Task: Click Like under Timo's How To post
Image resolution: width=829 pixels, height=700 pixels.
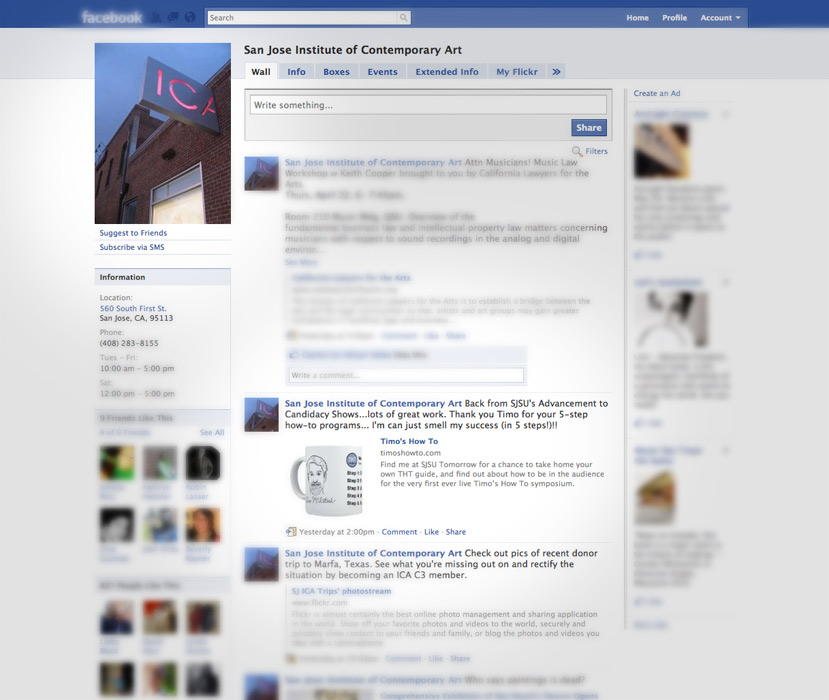Action: (431, 532)
